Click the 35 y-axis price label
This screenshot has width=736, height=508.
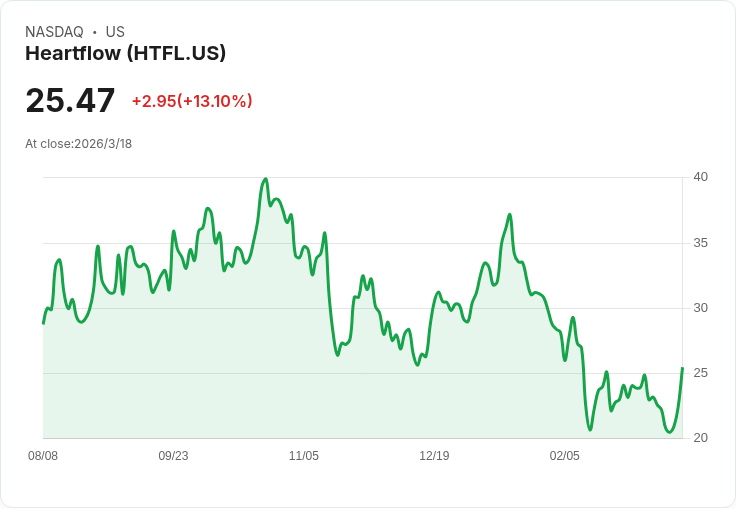click(x=700, y=243)
